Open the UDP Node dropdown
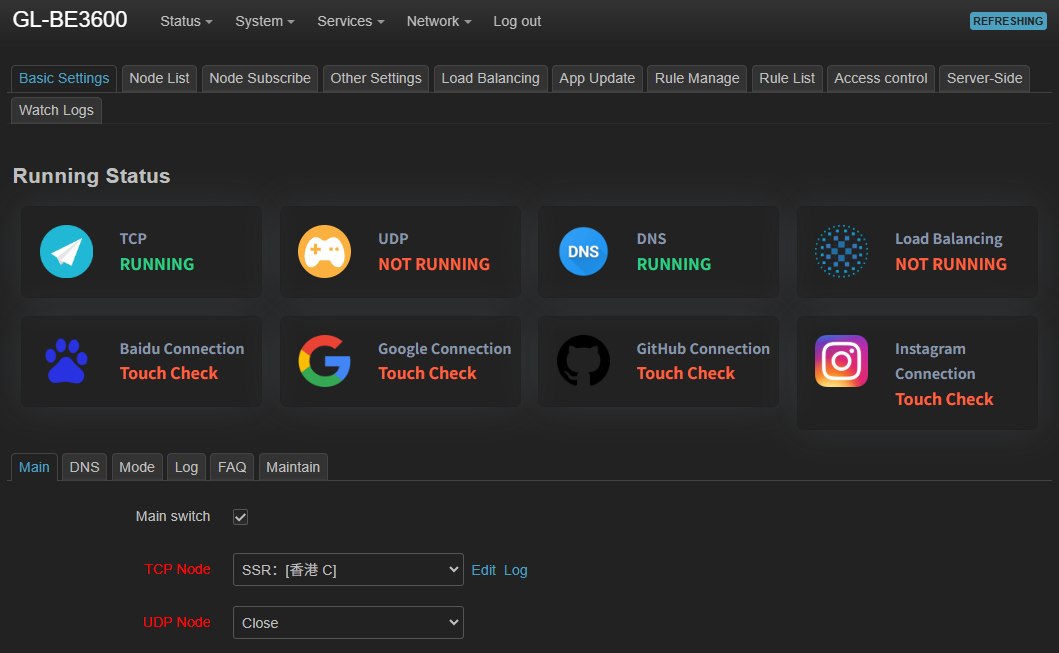 tap(348, 623)
